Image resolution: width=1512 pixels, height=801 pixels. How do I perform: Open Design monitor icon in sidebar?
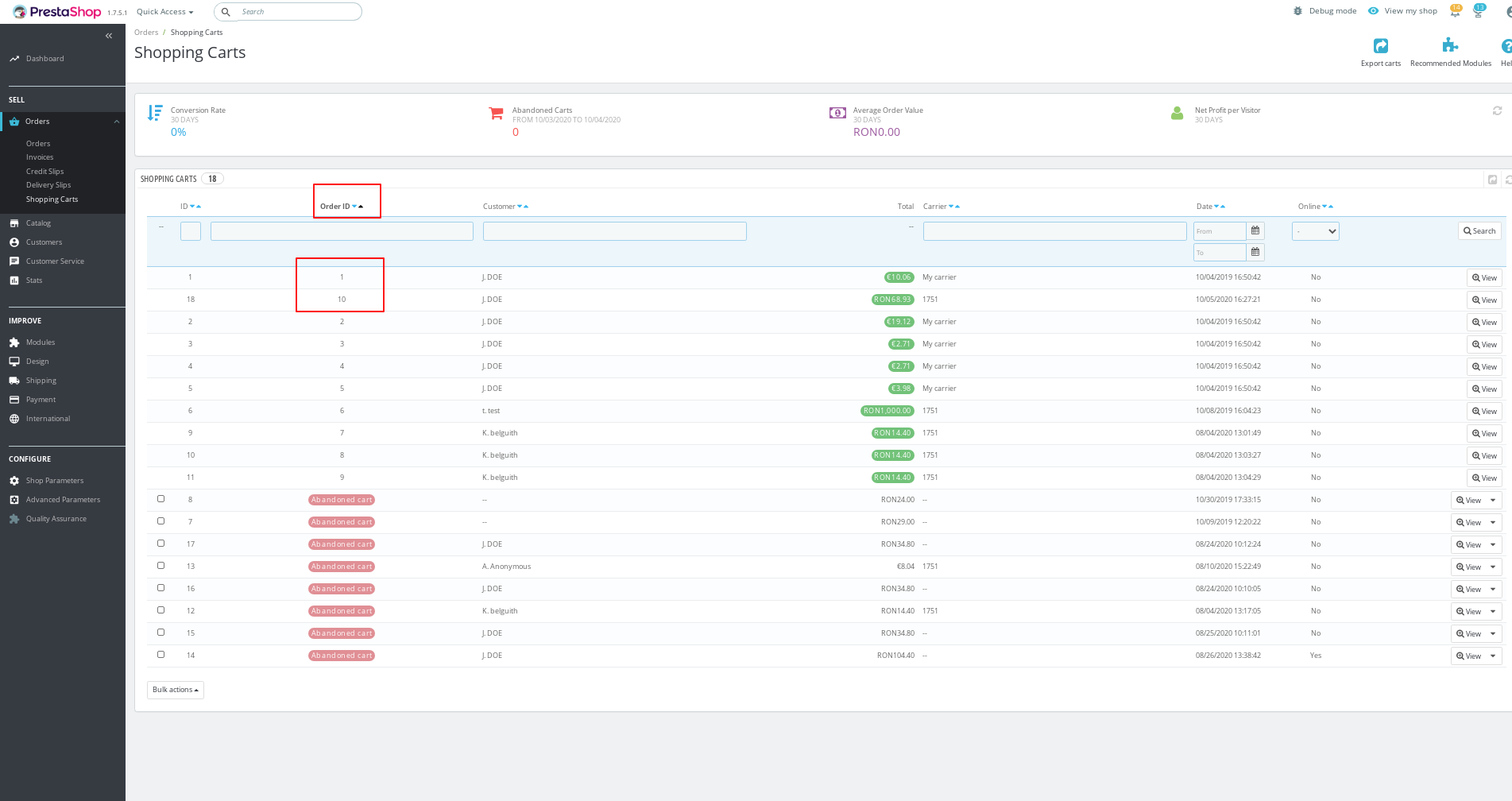coord(14,362)
